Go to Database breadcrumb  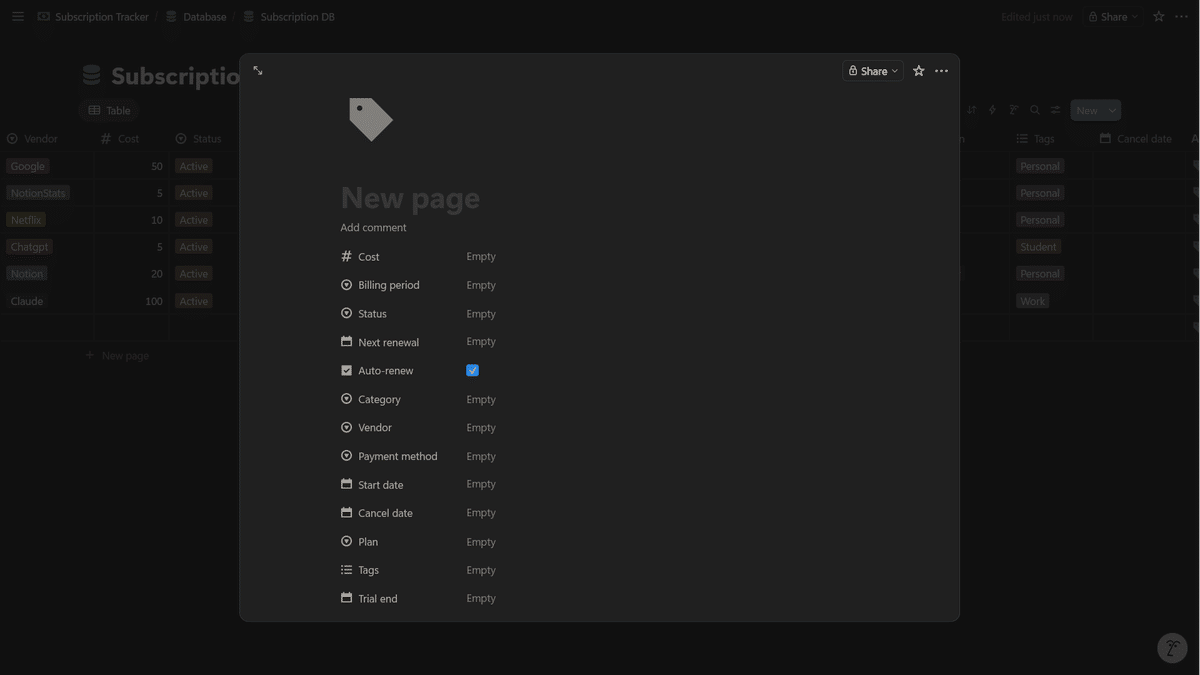196,17
